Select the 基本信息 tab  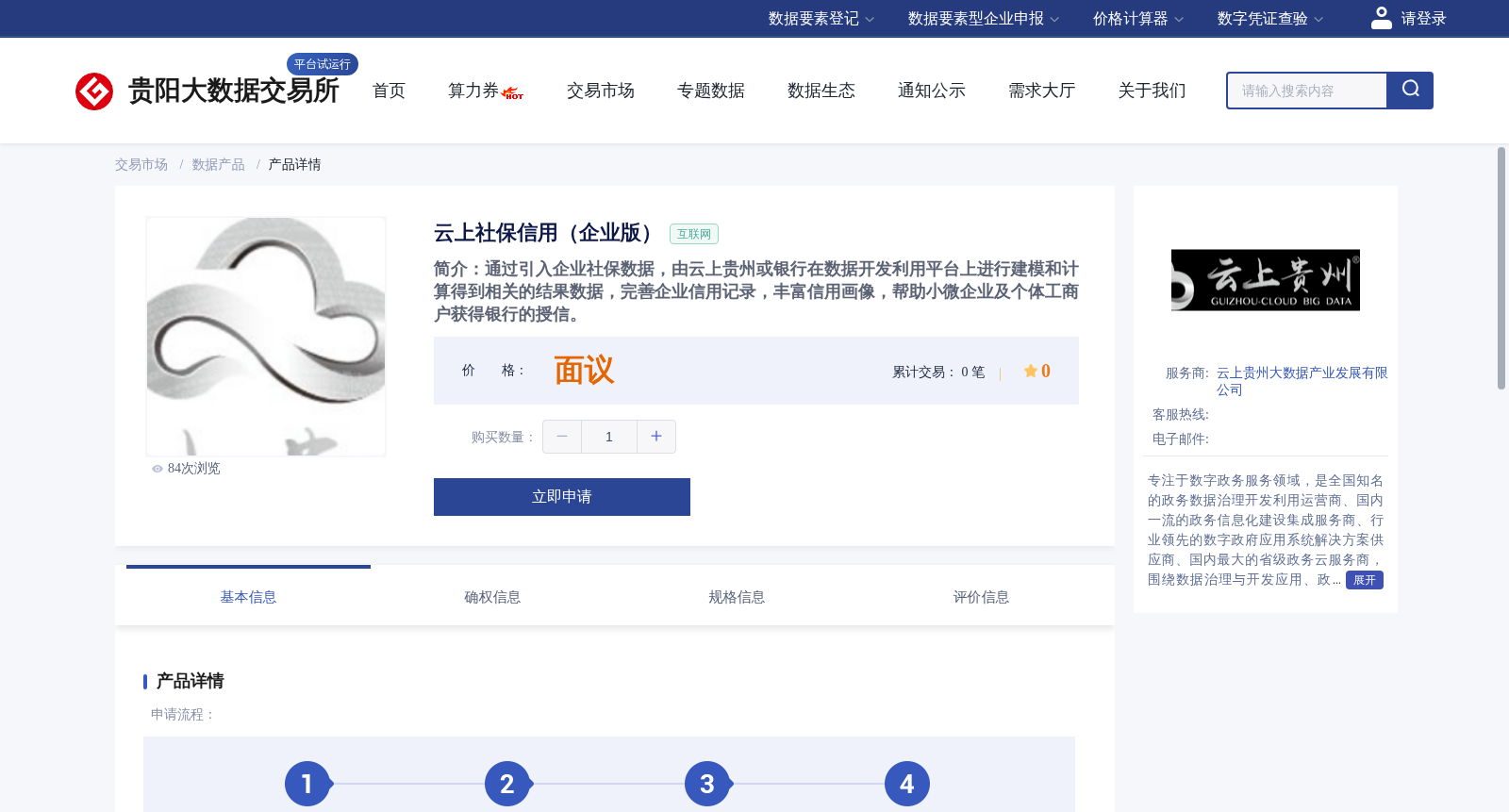click(x=248, y=597)
